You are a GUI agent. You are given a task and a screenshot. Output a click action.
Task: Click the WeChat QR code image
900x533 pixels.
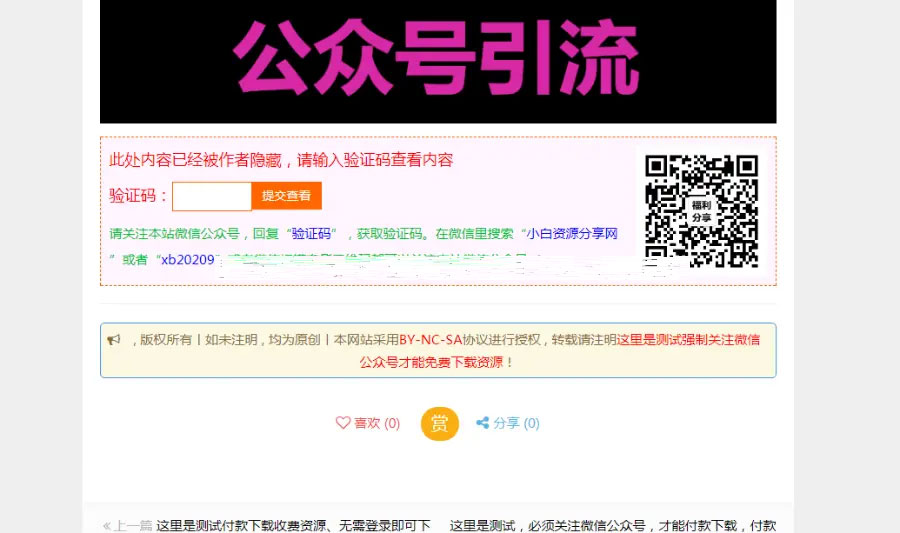(701, 211)
